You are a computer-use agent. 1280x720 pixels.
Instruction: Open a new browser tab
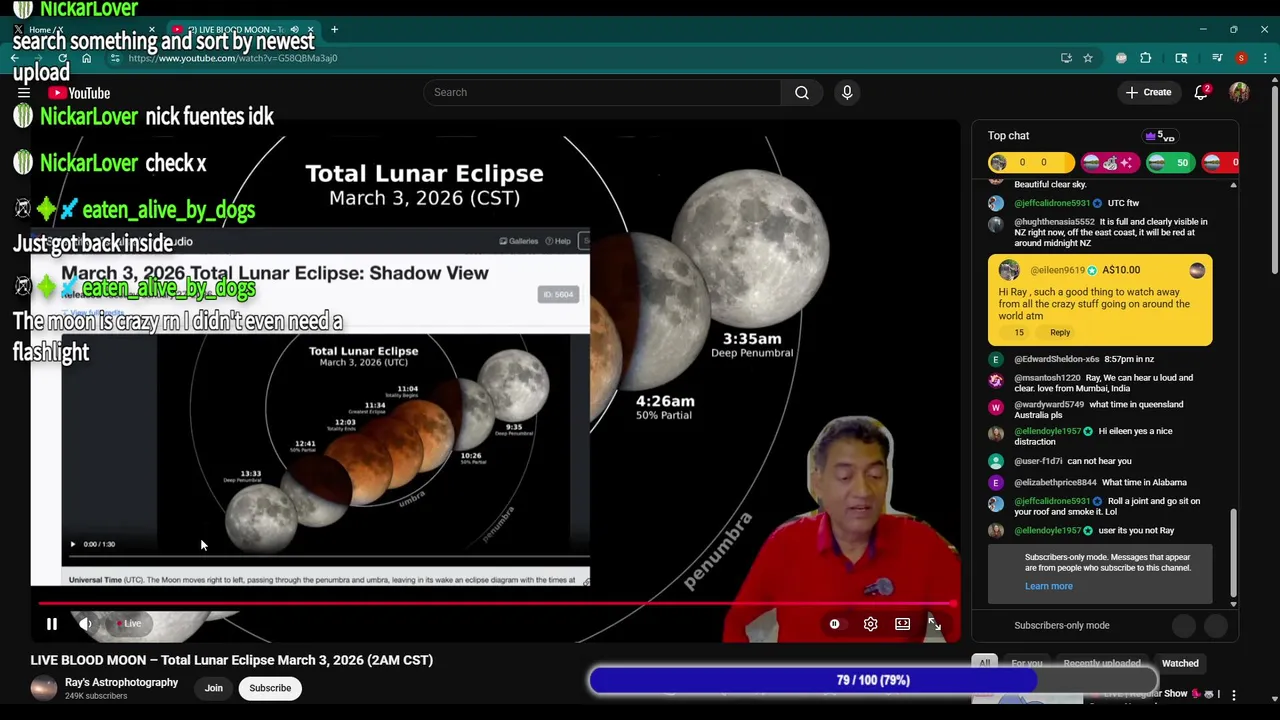334,30
